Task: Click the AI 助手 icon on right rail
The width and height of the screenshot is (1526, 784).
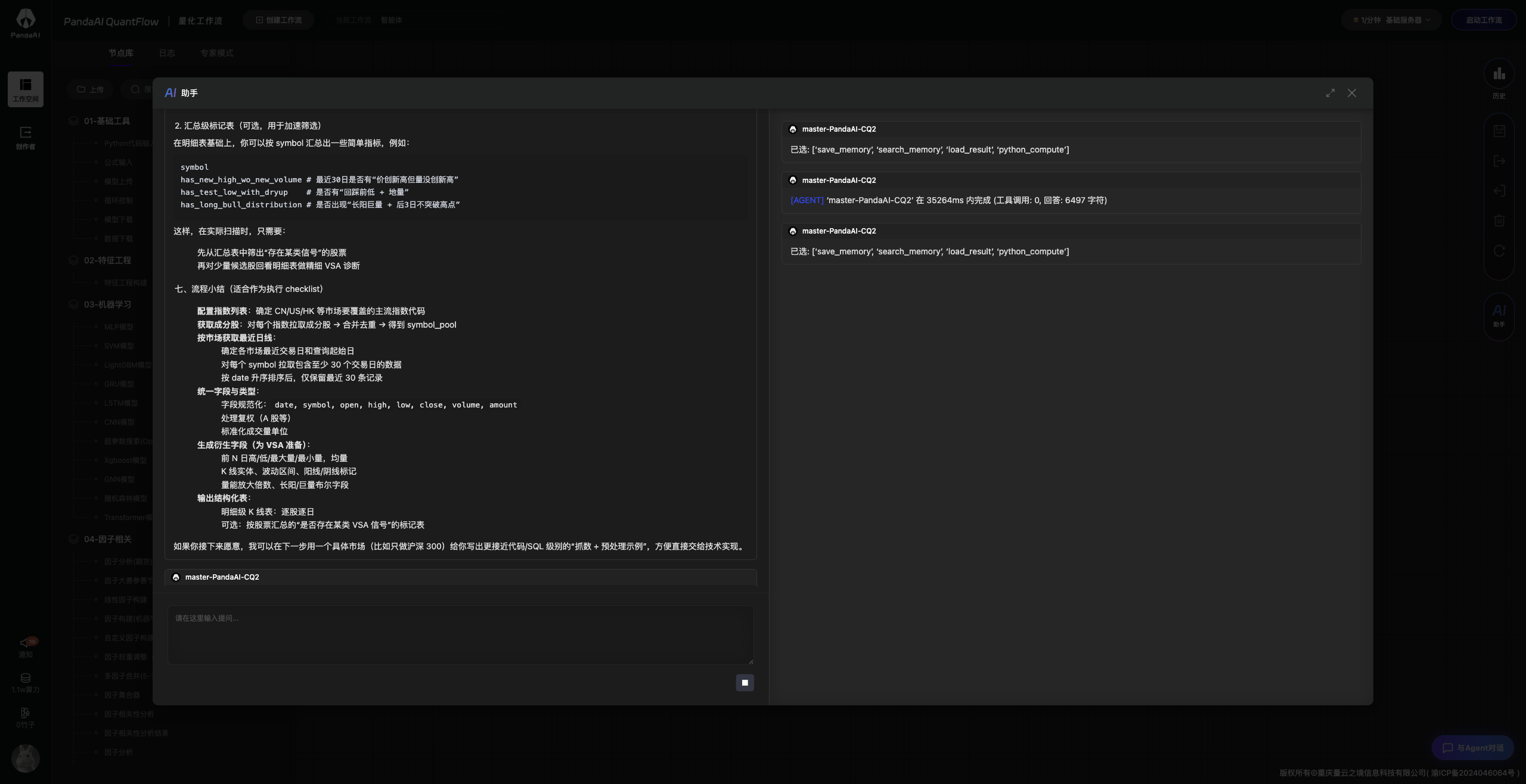Action: [x=1499, y=315]
